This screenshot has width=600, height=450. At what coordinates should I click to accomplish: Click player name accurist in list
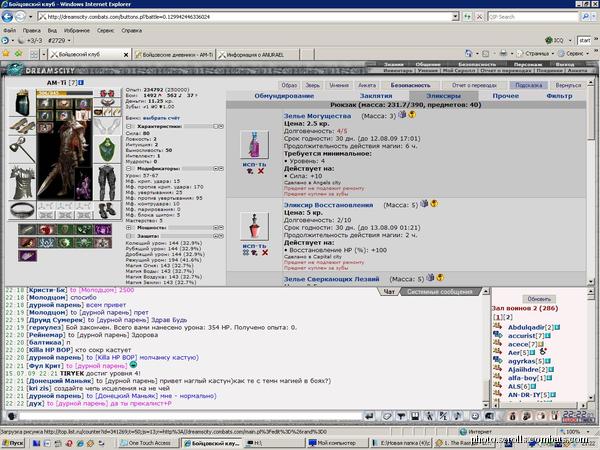[523, 336]
